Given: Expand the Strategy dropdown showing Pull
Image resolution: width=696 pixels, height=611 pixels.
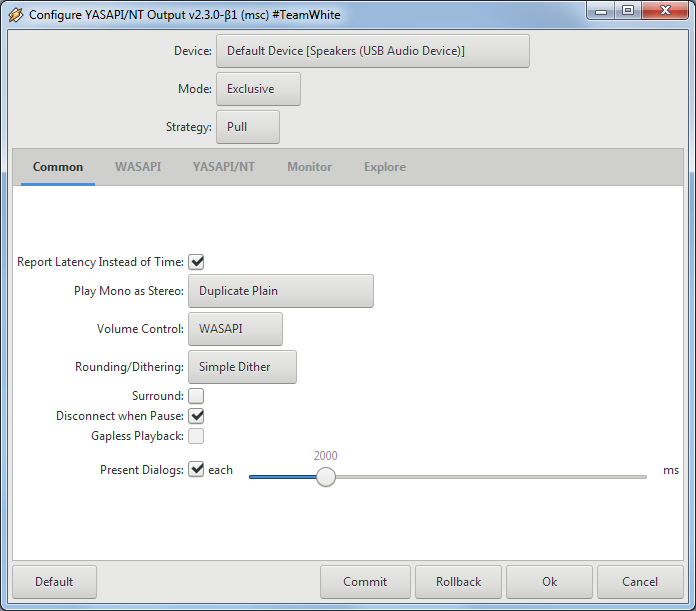Looking at the screenshot, I should click(248, 127).
